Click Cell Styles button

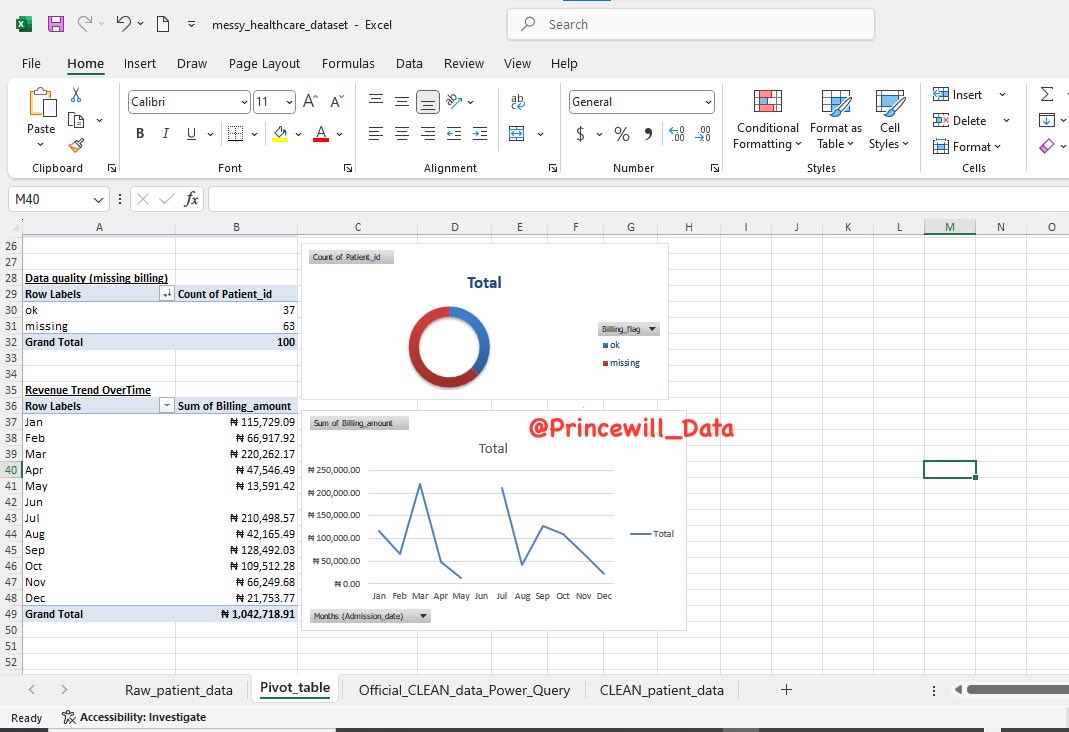tap(889, 120)
